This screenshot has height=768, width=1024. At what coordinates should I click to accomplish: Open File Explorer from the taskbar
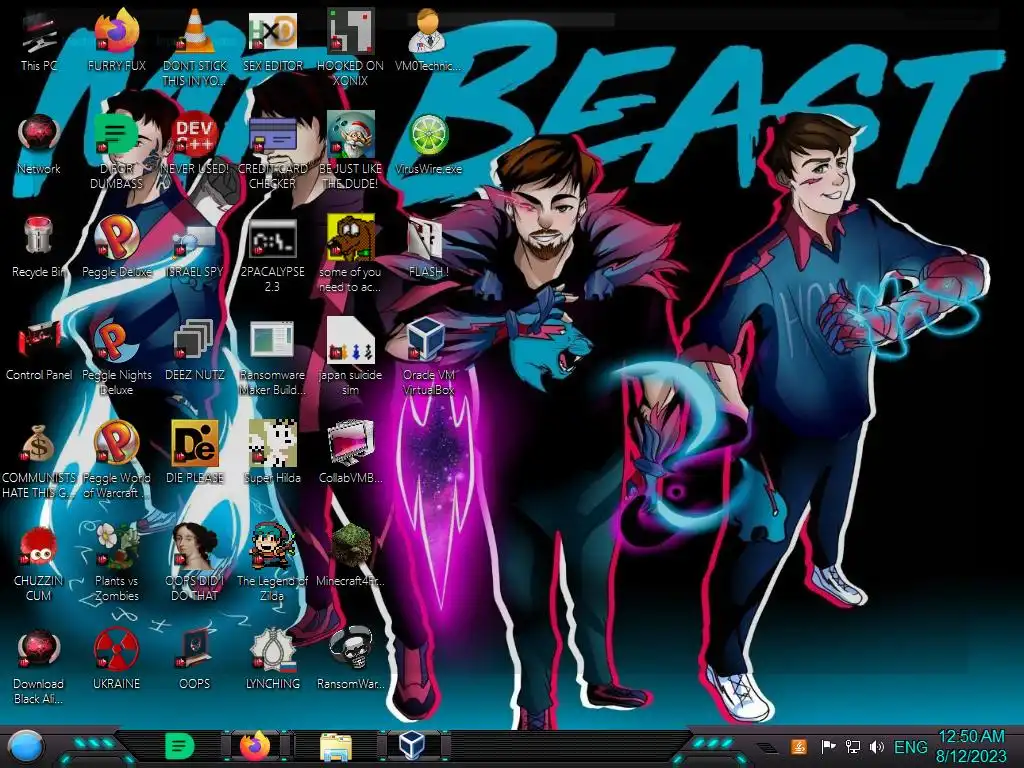point(336,747)
